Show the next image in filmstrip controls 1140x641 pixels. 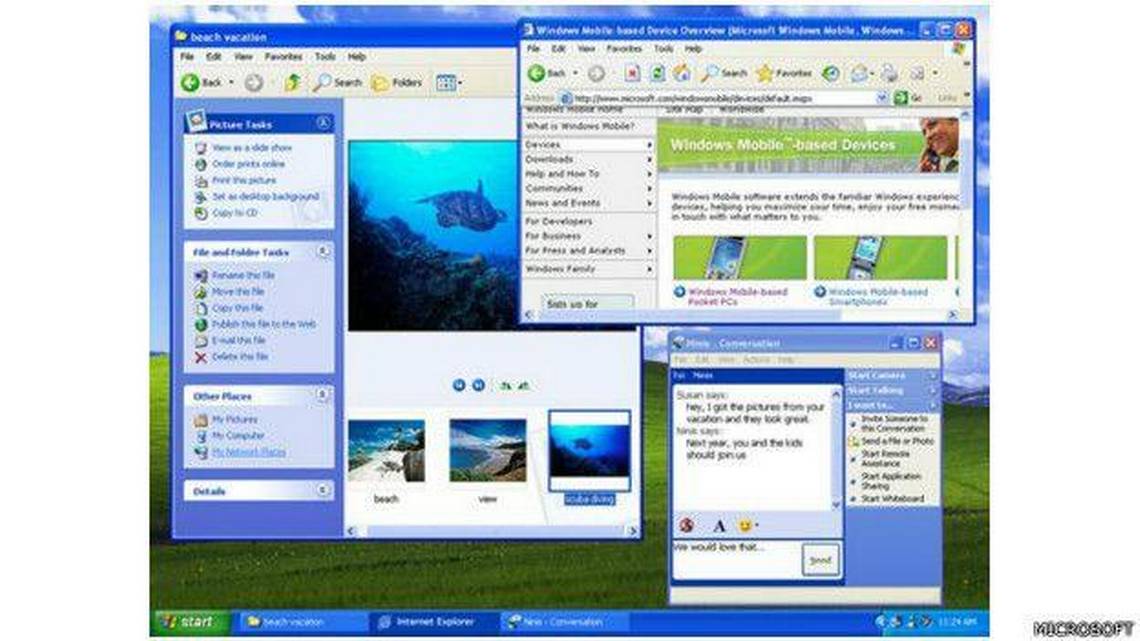pos(478,385)
